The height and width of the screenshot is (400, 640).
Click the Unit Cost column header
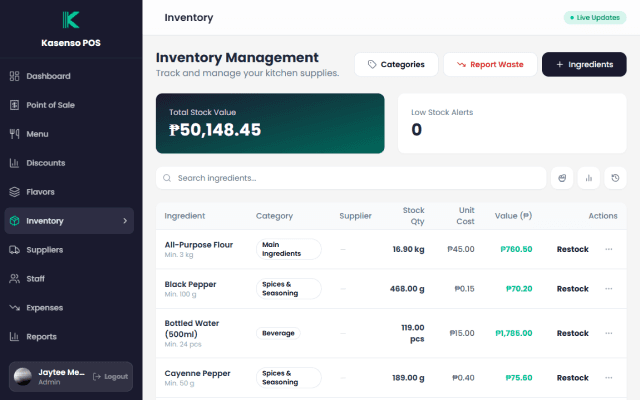(465, 216)
